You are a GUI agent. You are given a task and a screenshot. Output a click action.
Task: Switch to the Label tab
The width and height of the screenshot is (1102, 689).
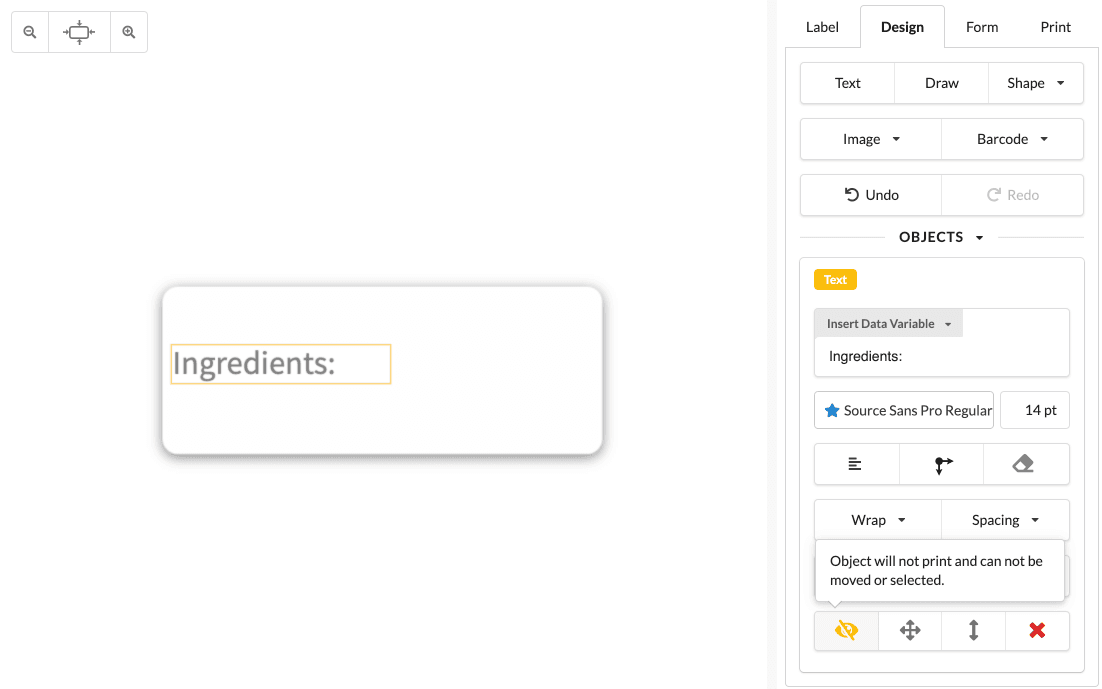pyautogui.click(x=822, y=27)
